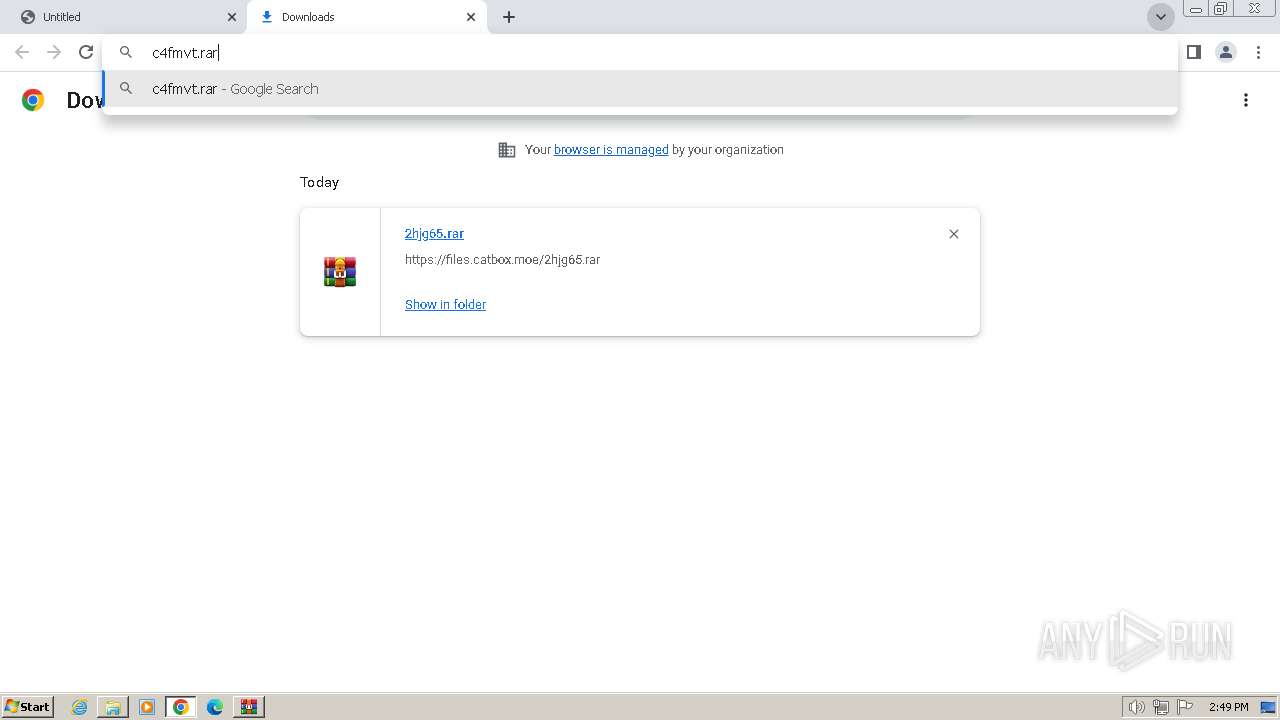The image size is (1280, 720).
Task: Open the 2hjg65.rar download link
Action: point(434,234)
